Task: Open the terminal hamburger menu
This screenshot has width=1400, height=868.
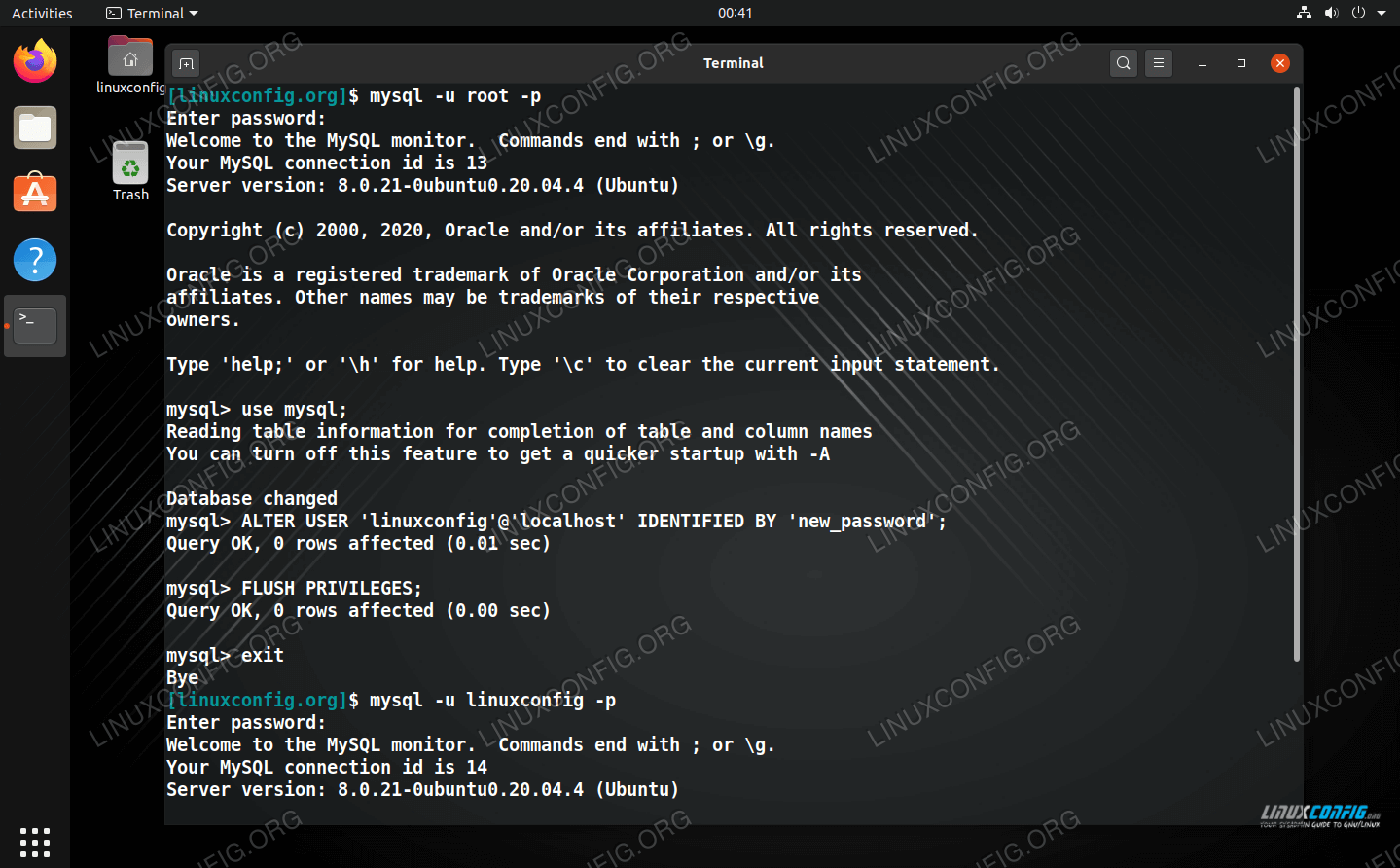Action: pos(1159,63)
